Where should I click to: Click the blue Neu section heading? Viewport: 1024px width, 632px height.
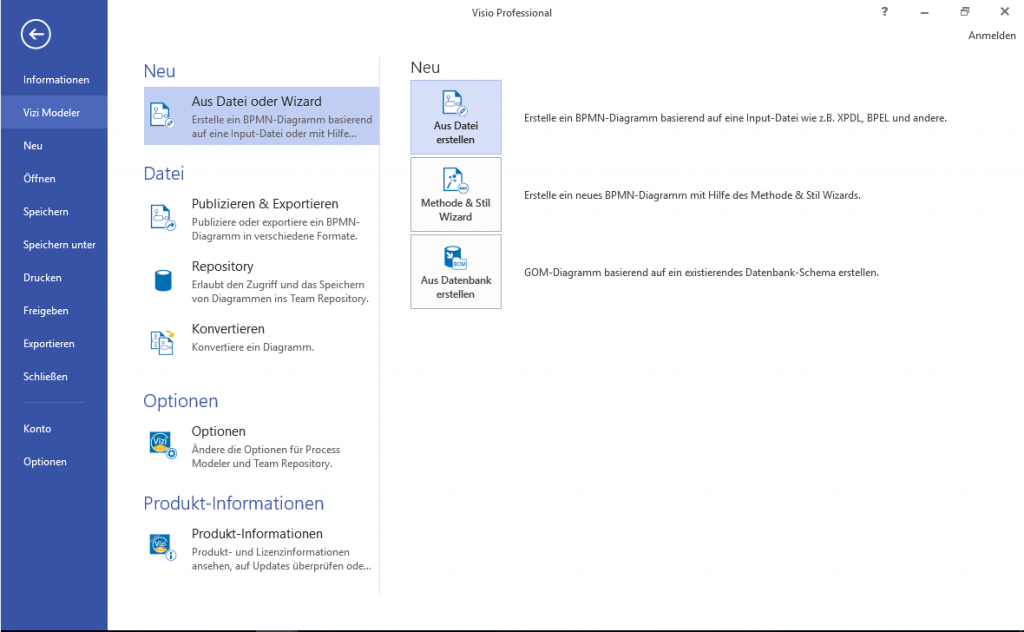pos(159,71)
